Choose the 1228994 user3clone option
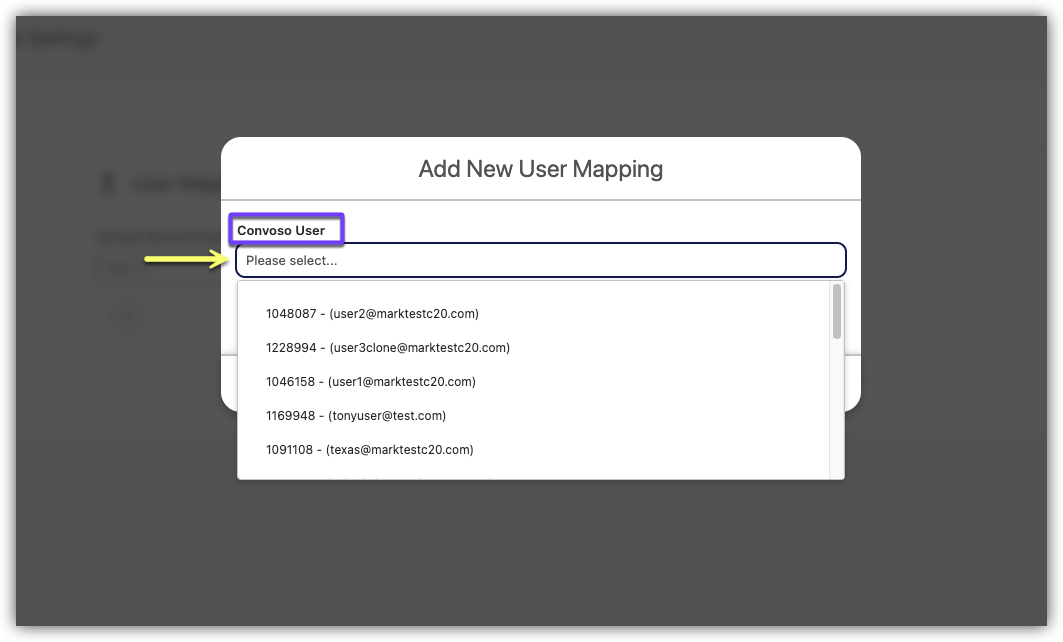This screenshot has height=642, width=1063. 388,348
